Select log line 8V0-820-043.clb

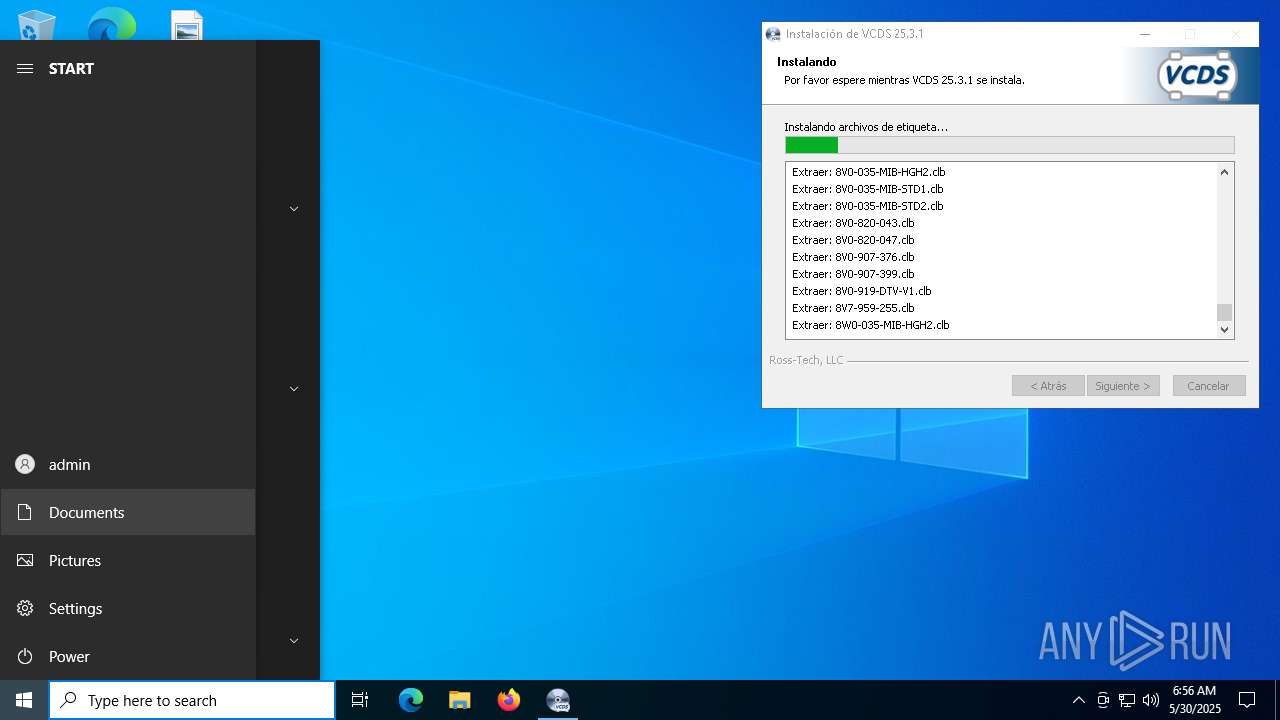853,223
